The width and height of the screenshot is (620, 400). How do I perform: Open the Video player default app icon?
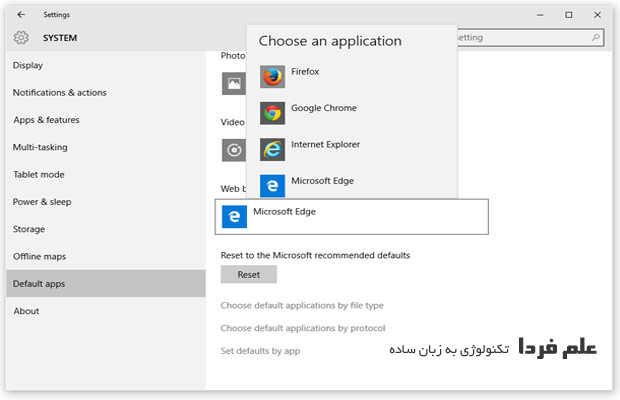tap(233, 150)
